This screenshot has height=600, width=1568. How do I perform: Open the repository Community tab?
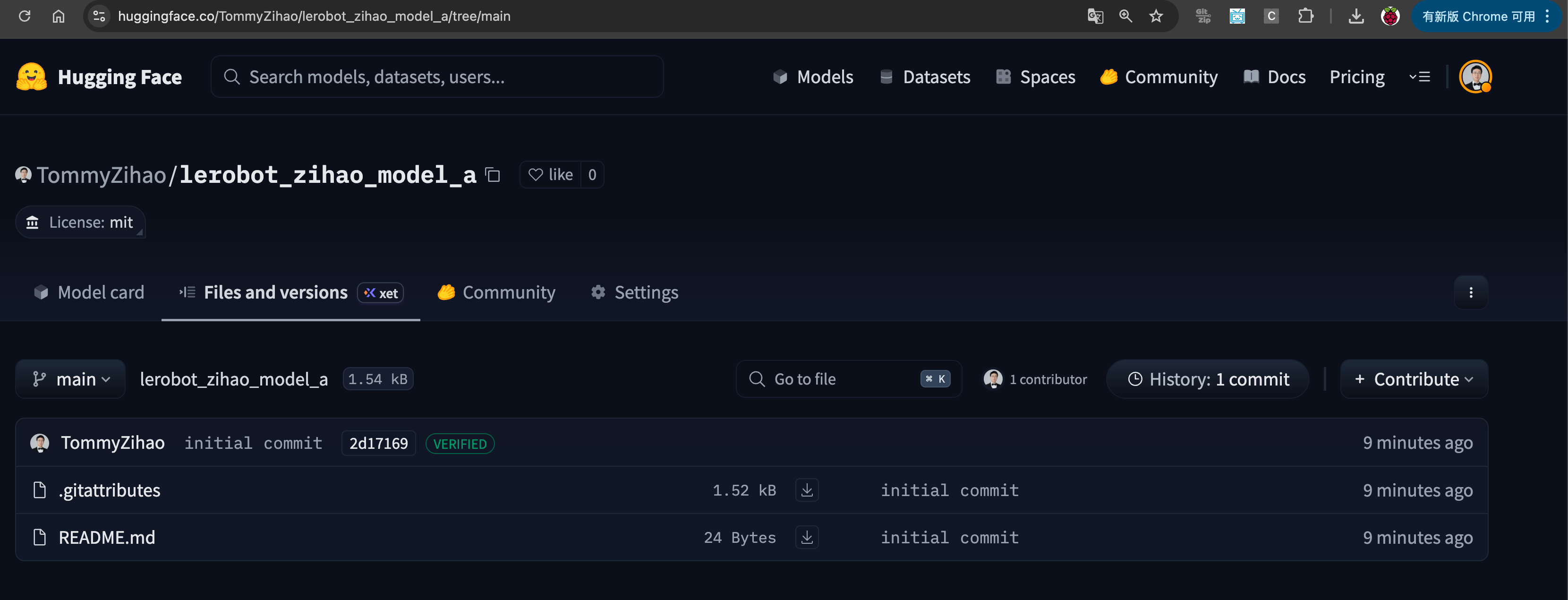496,292
